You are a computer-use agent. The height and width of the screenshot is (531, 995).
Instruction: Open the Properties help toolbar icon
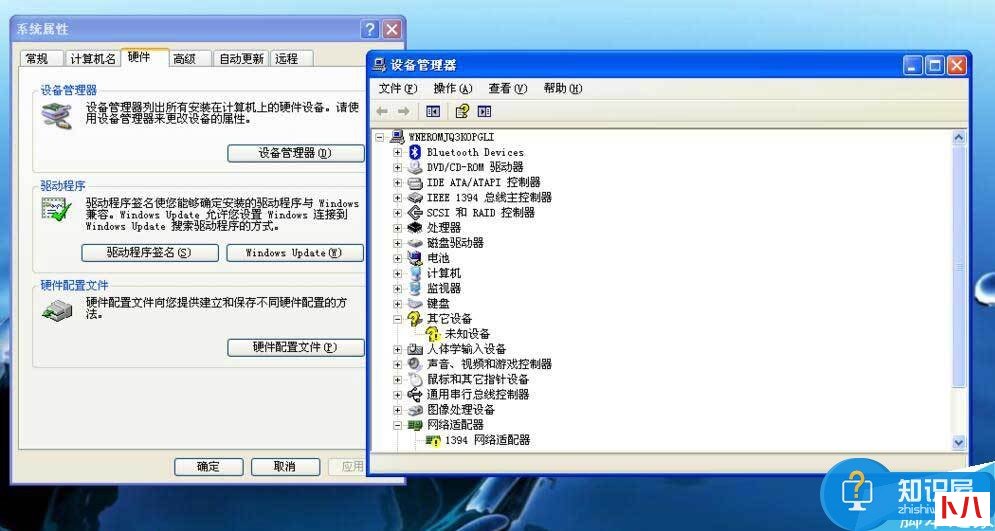pos(462,112)
